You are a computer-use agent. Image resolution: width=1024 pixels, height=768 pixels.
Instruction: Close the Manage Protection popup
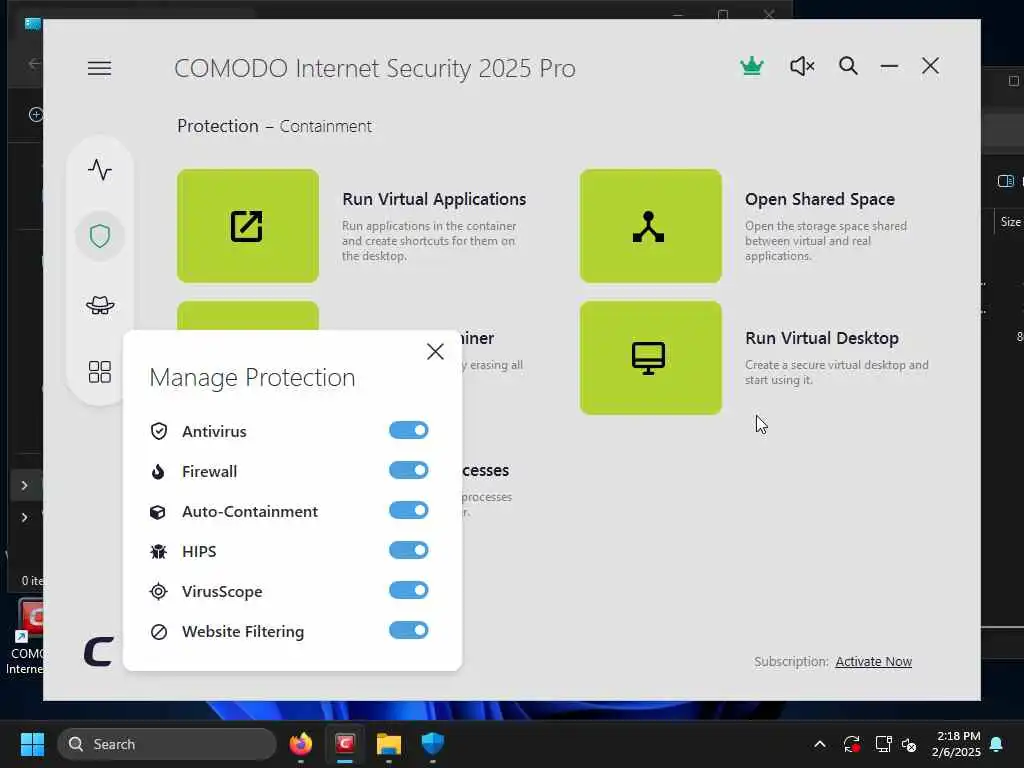point(435,352)
